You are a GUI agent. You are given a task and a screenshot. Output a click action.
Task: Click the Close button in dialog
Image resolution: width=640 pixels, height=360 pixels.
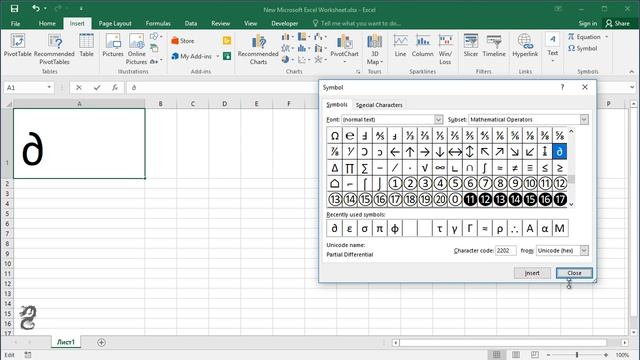[x=574, y=273]
